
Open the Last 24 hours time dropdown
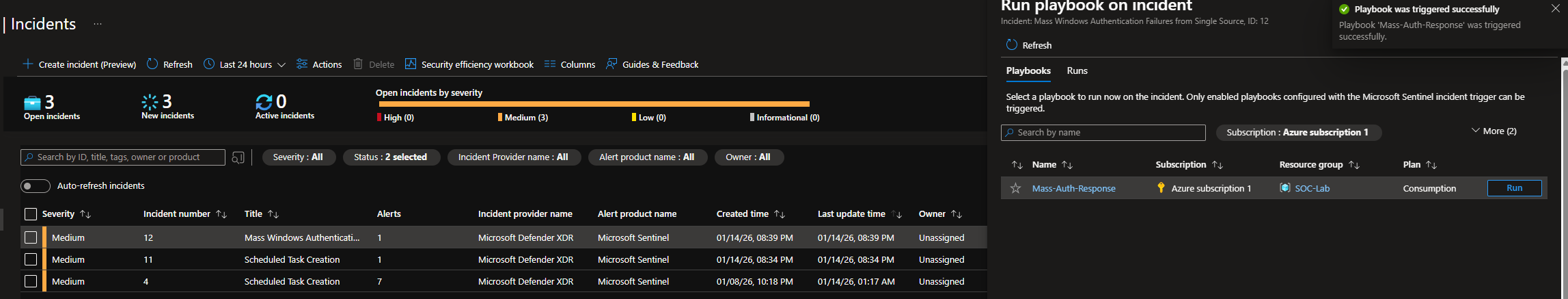tap(245, 64)
